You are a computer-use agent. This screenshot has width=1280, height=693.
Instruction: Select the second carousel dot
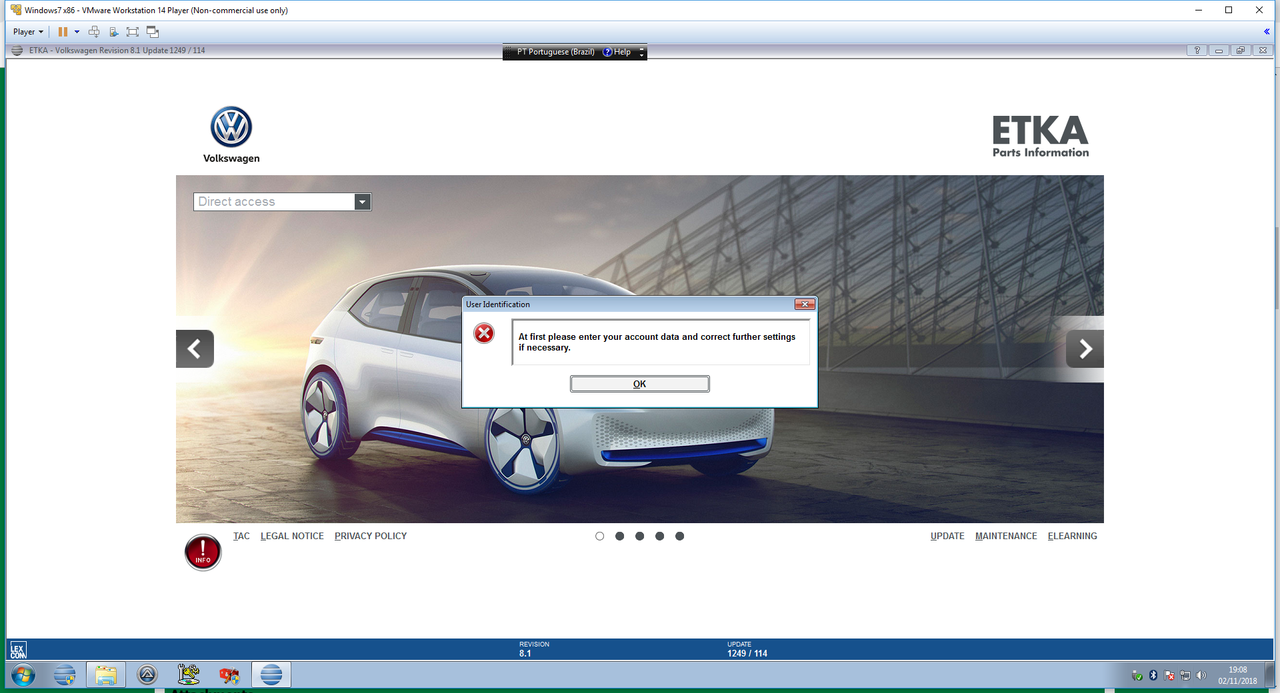coord(620,536)
